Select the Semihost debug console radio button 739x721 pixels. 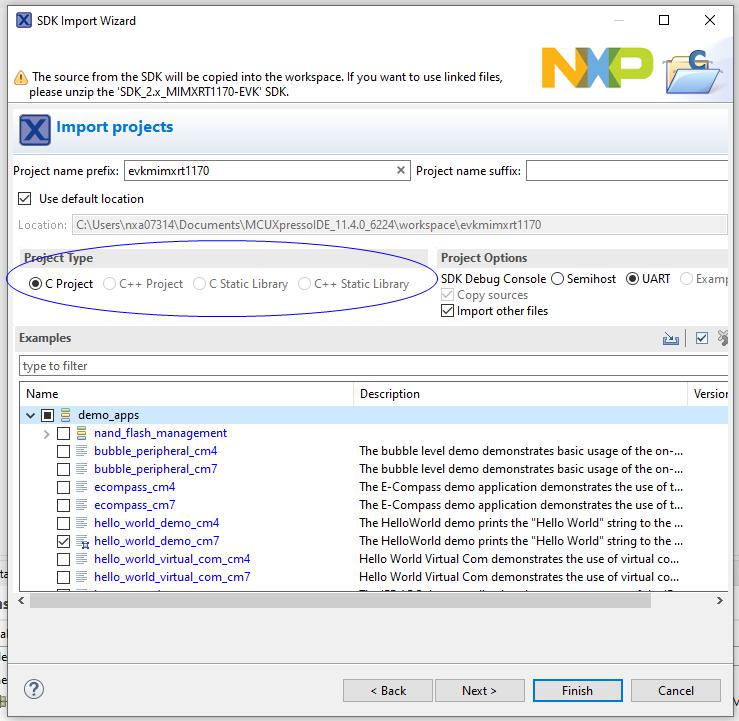pos(557,279)
